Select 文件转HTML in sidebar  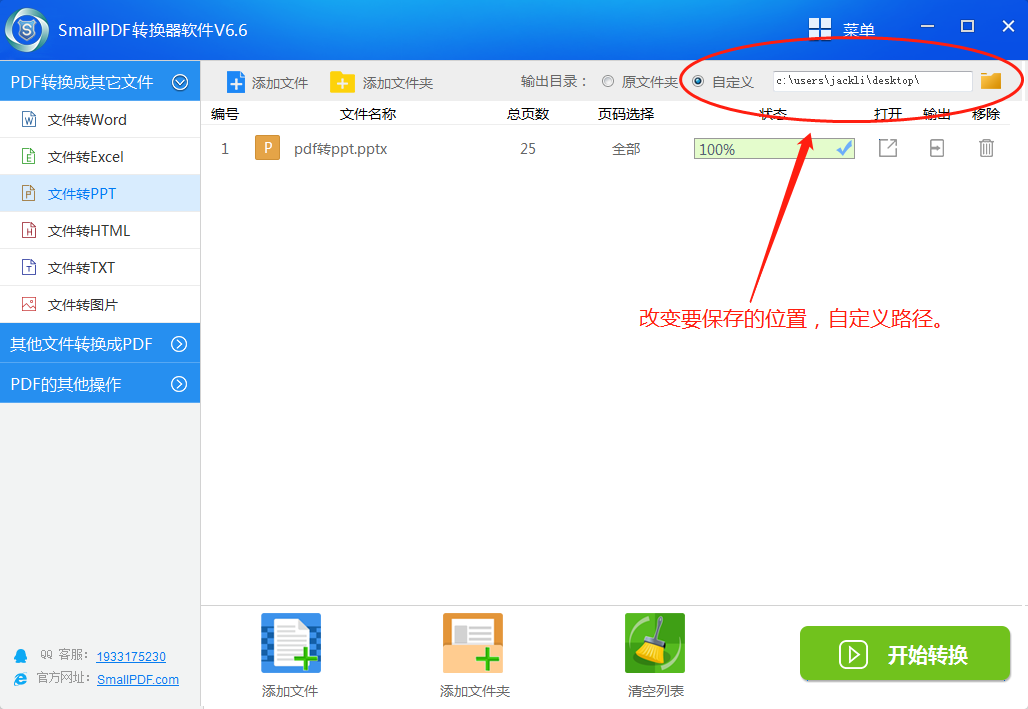[100, 230]
